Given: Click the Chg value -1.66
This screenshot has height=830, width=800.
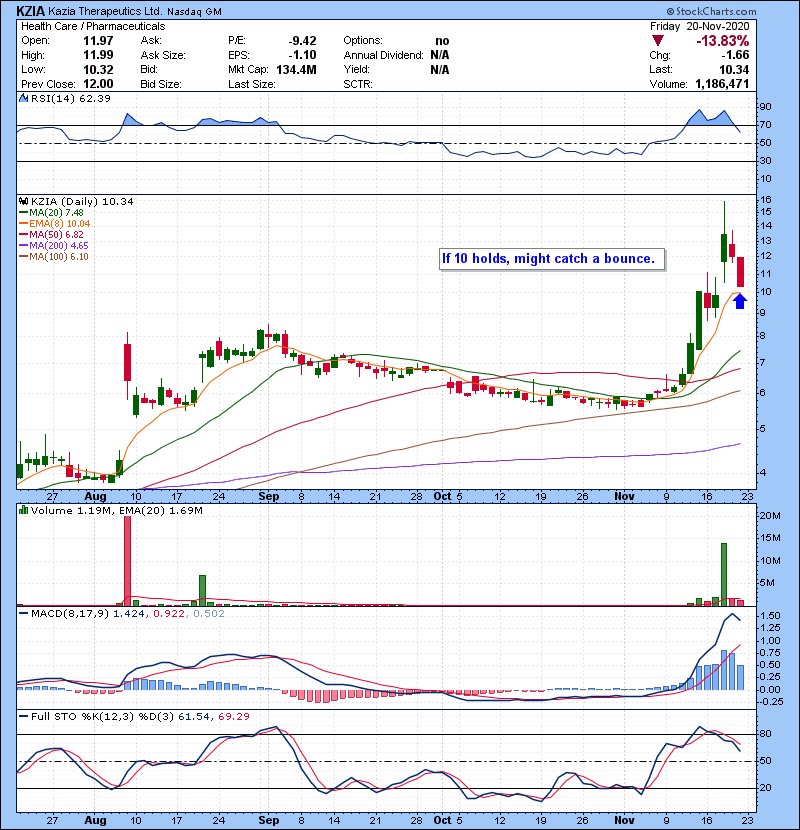Looking at the screenshot, I should point(735,55).
